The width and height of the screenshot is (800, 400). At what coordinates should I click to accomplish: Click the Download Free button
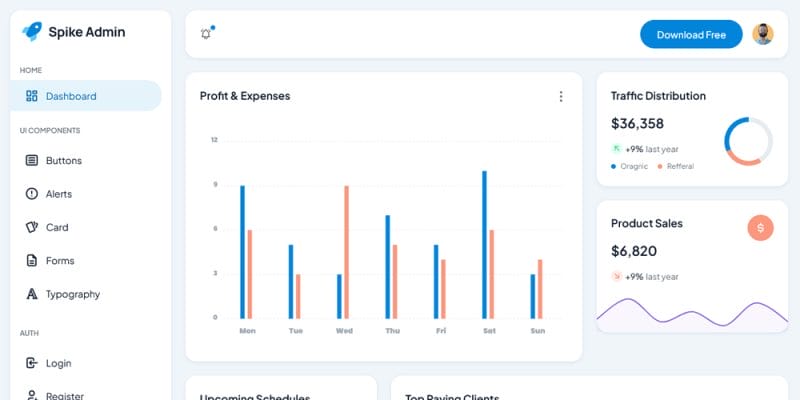tap(691, 34)
